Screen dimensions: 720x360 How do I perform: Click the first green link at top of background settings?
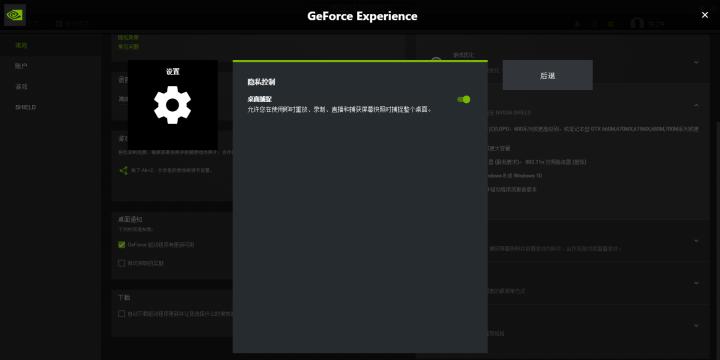tap(128, 37)
